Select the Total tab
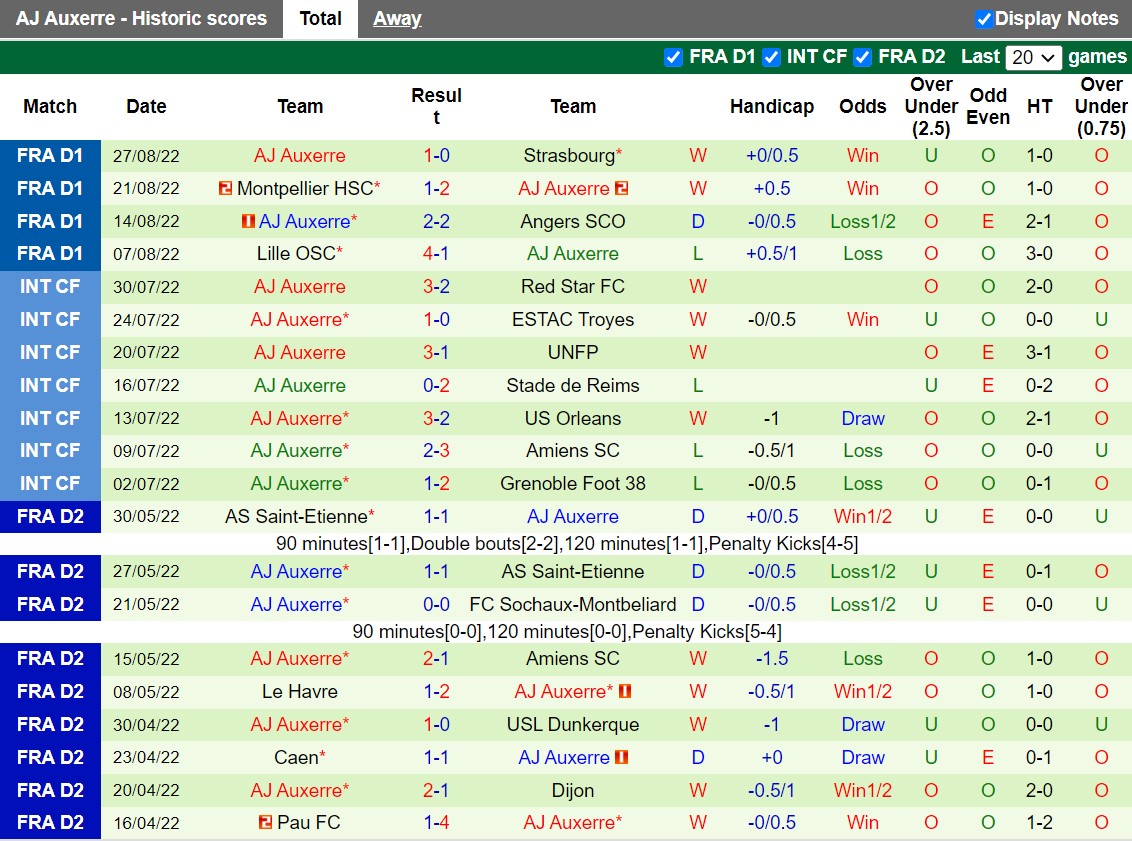The height and width of the screenshot is (841, 1132). pos(320,19)
